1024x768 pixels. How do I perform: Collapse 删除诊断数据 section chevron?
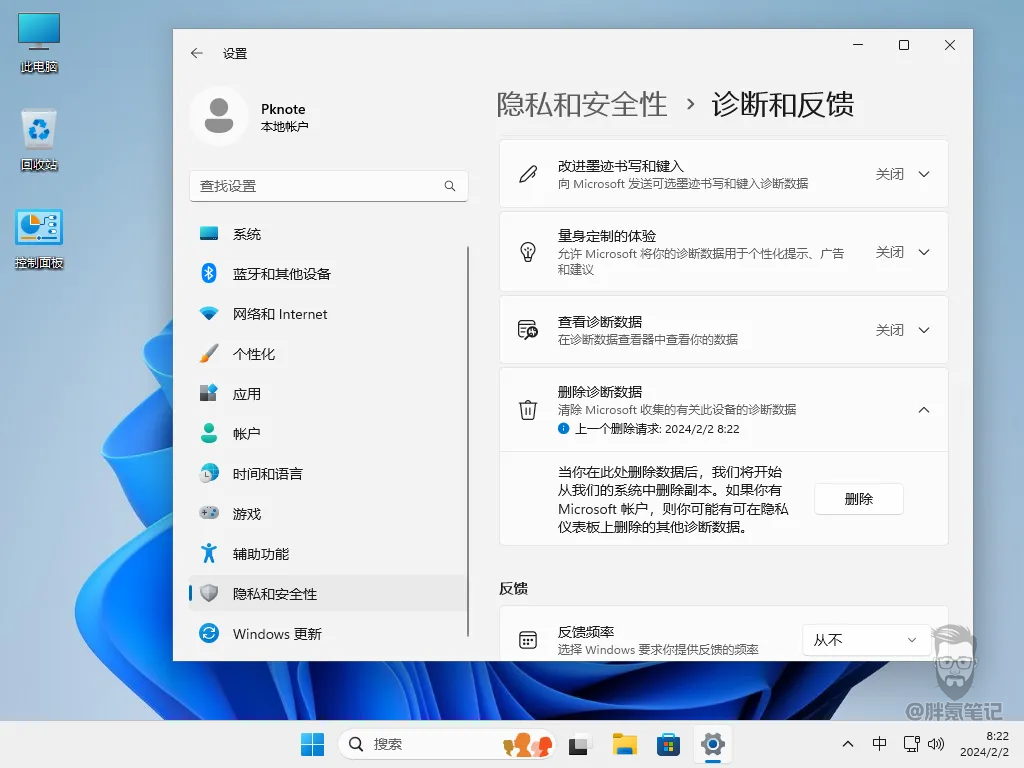click(x=924, y=410)
